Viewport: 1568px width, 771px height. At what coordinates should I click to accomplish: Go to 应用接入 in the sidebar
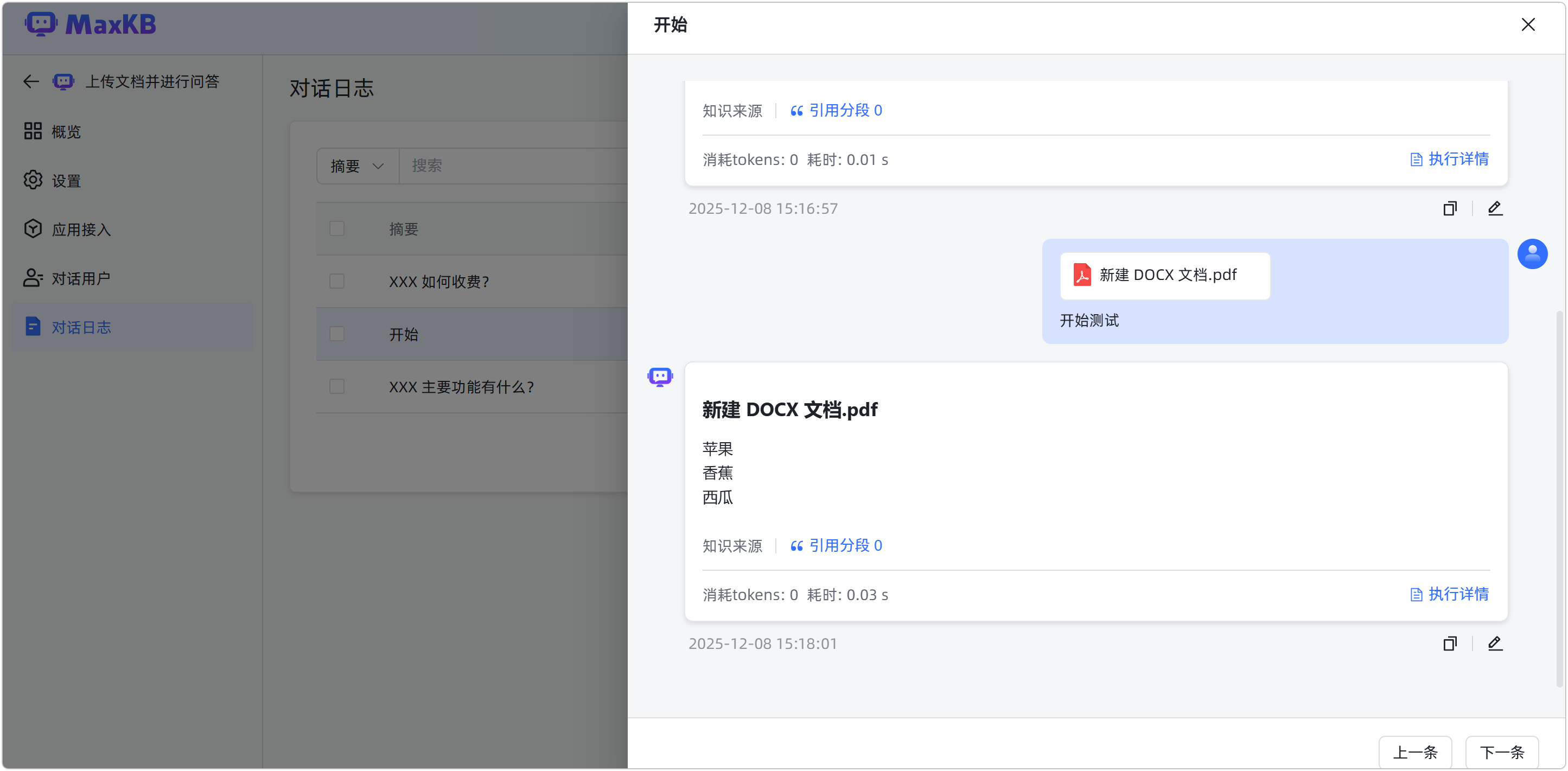tap(81, 230)
